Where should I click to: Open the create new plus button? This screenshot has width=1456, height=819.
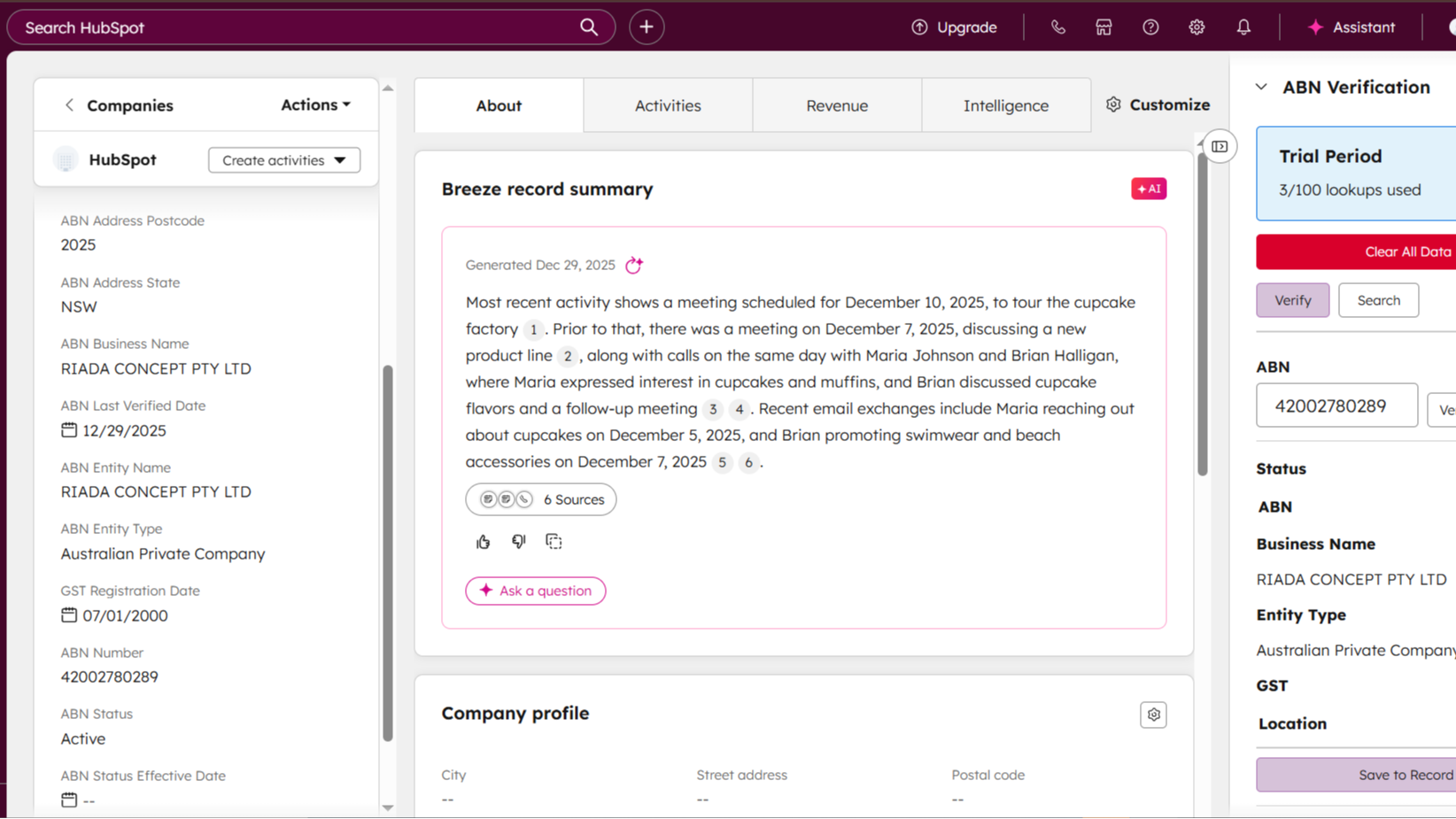pyautogui.click(x=647, y=27)
